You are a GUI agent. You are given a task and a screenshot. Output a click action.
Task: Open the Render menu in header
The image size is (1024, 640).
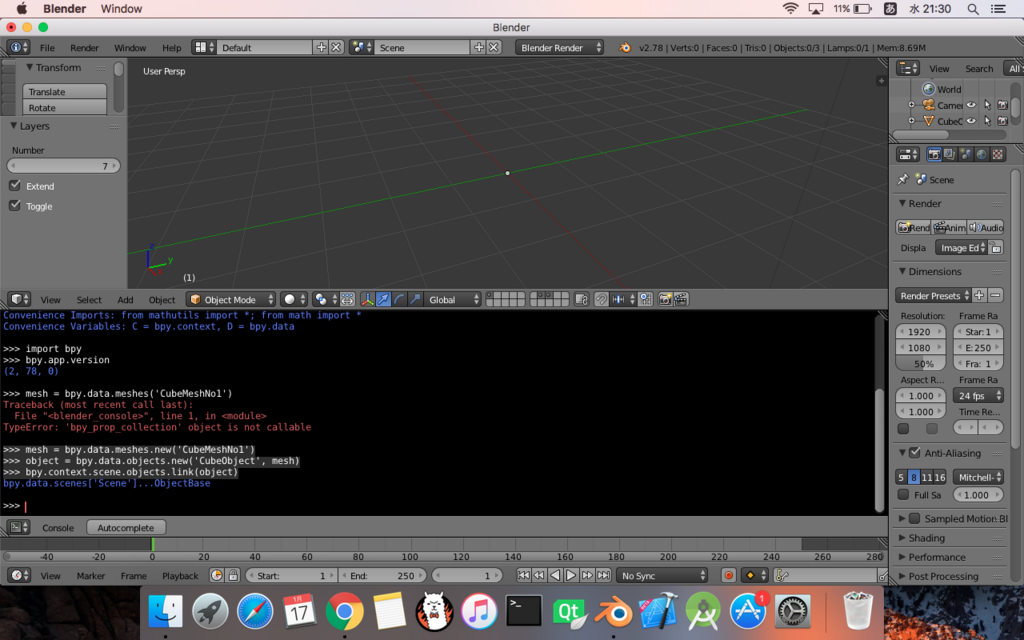tap(84, 47)
